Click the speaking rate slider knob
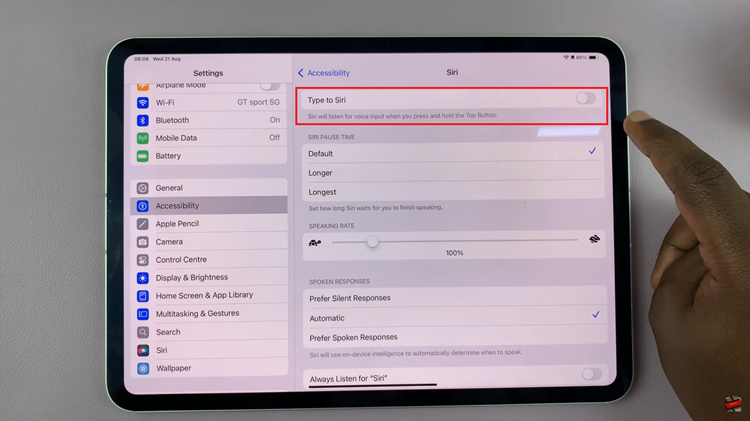Screen dimensions: 750x421 (x=373, y=242)
